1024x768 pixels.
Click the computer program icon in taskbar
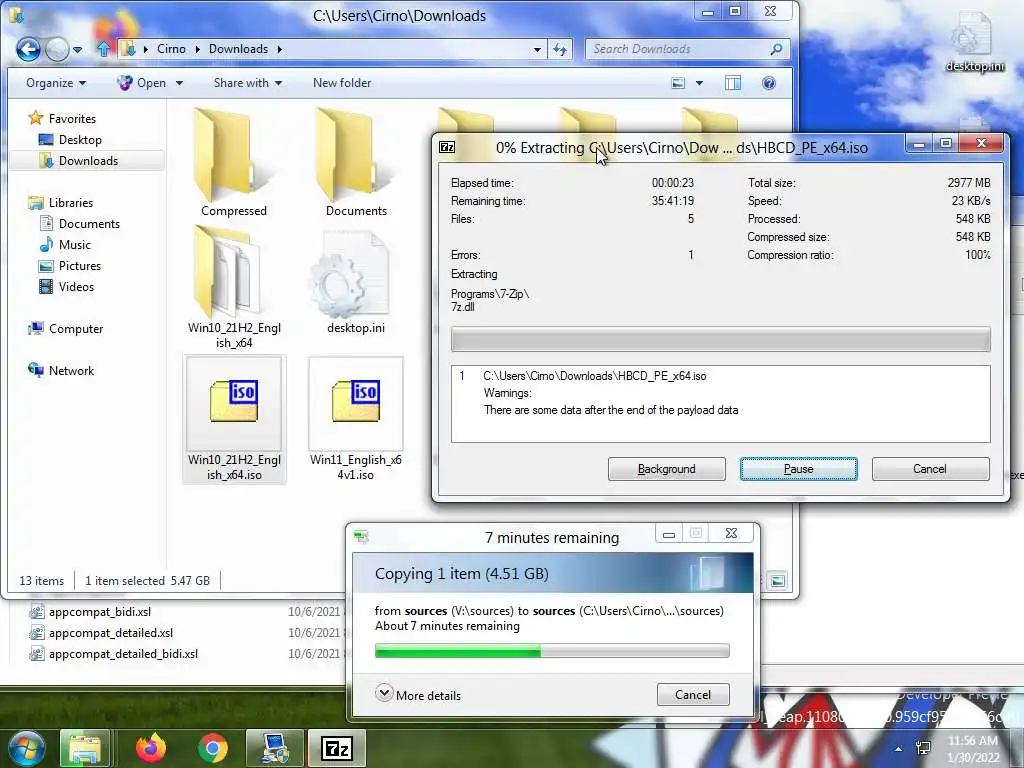click(274, 748)
